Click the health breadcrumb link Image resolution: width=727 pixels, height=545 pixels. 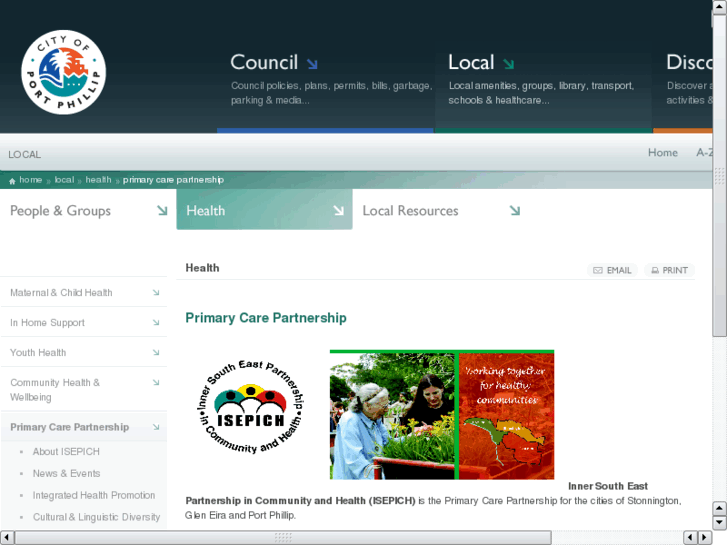[x=98, y=180]
